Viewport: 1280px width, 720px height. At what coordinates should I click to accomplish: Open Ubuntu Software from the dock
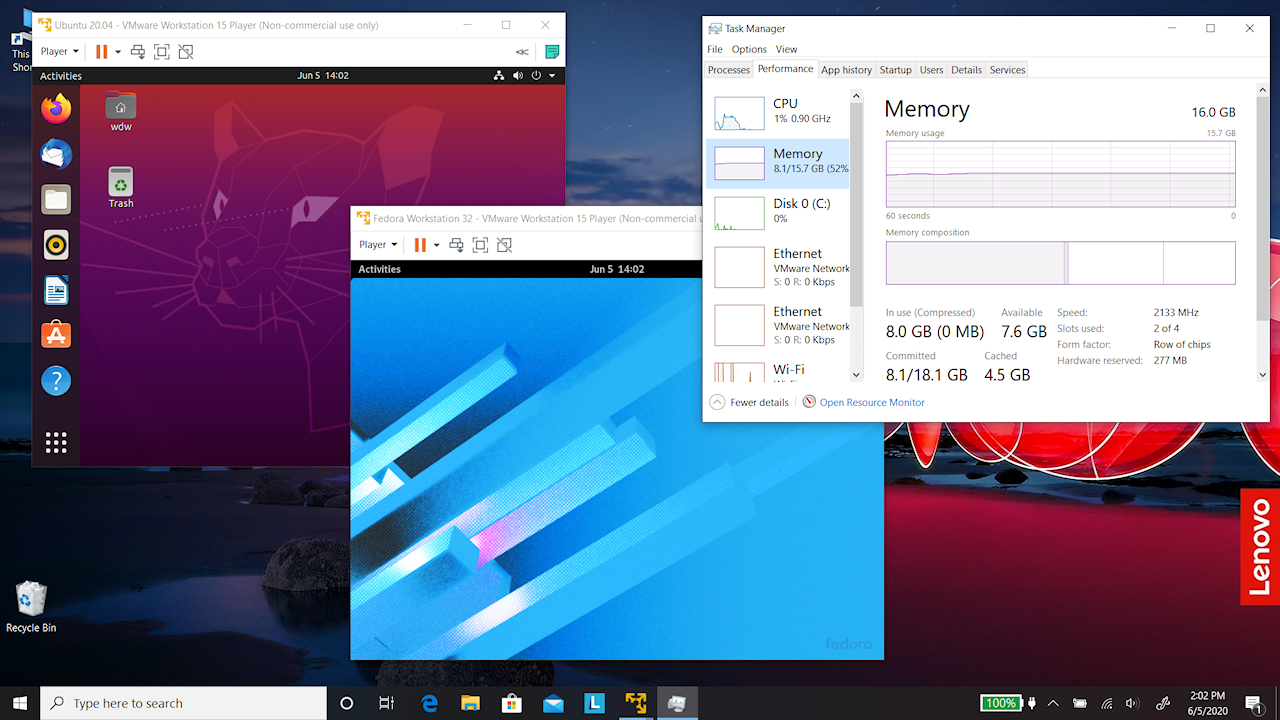pos(56,335)
